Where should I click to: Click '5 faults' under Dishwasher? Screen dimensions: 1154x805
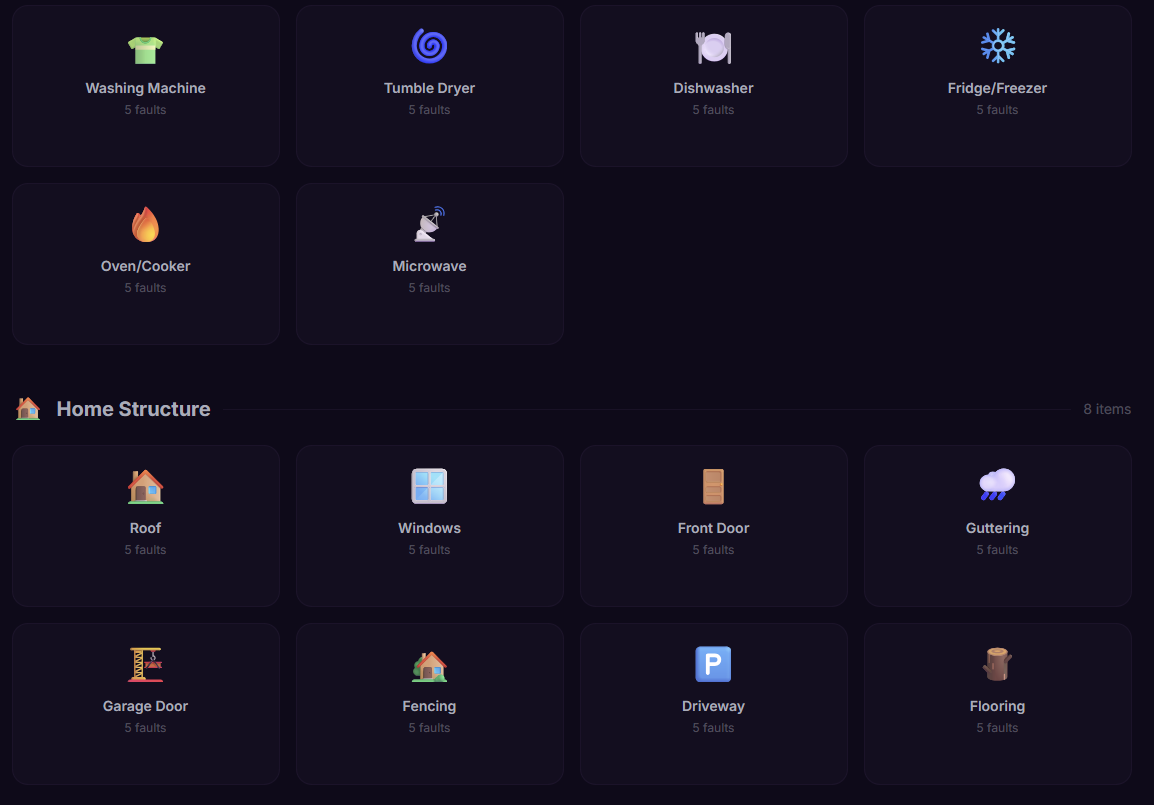pyautogui.click(x=713, y=110)
